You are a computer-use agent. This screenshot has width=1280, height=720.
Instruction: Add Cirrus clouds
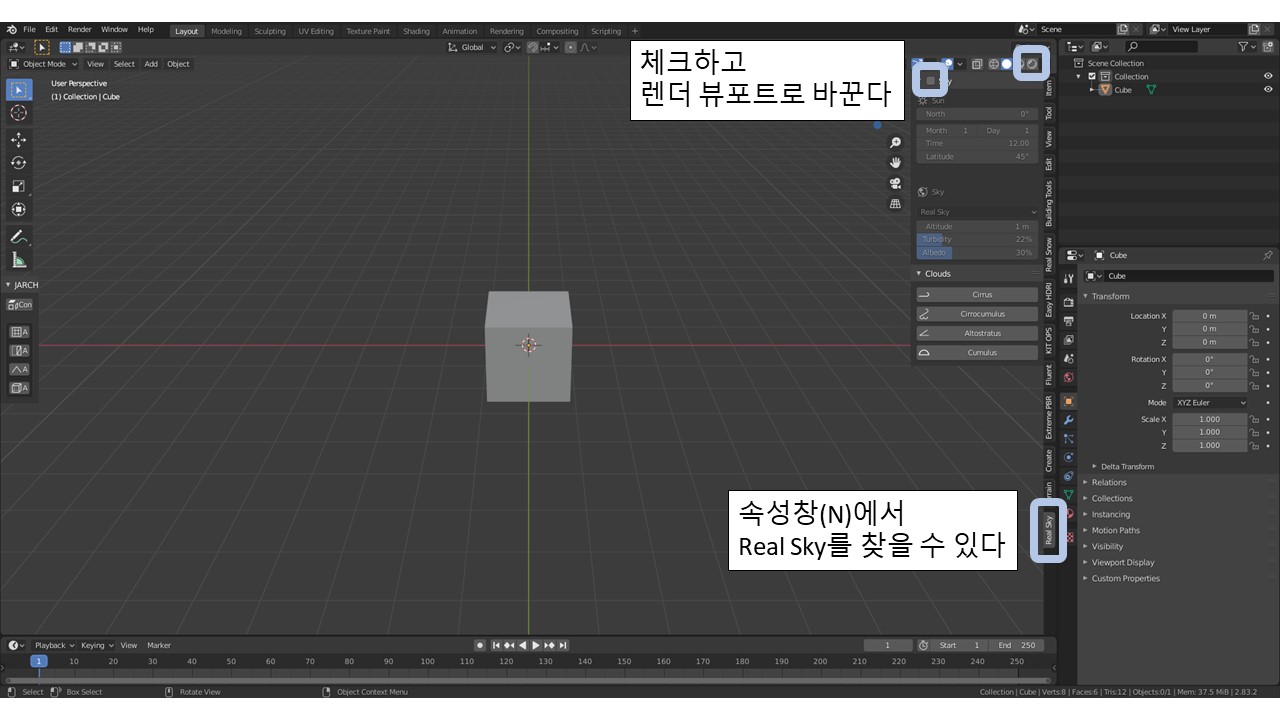pos(978,295)
